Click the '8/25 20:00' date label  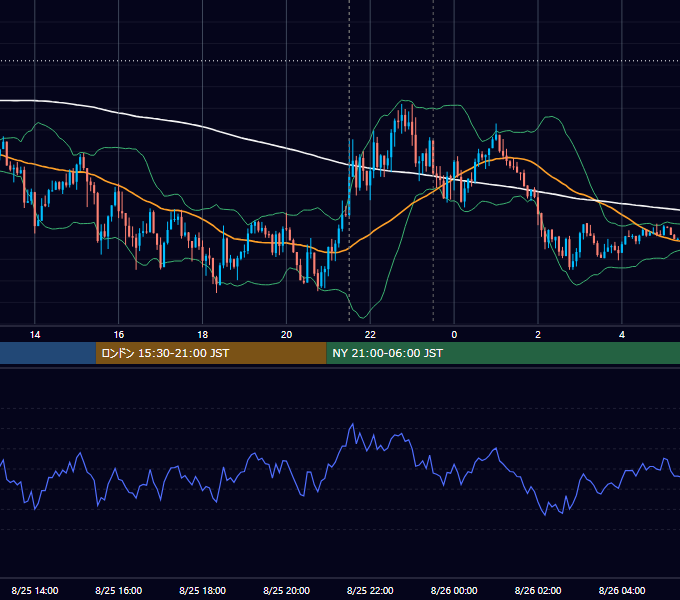point(286,590)
